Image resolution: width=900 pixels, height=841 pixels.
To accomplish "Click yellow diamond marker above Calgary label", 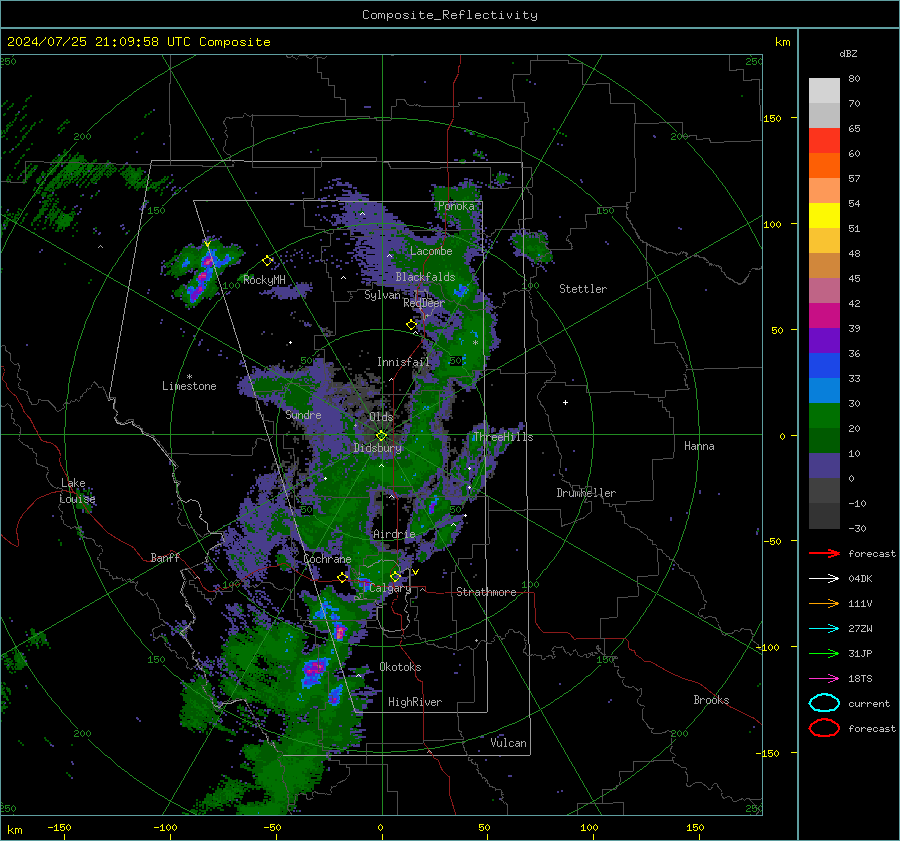I will 395,576.
